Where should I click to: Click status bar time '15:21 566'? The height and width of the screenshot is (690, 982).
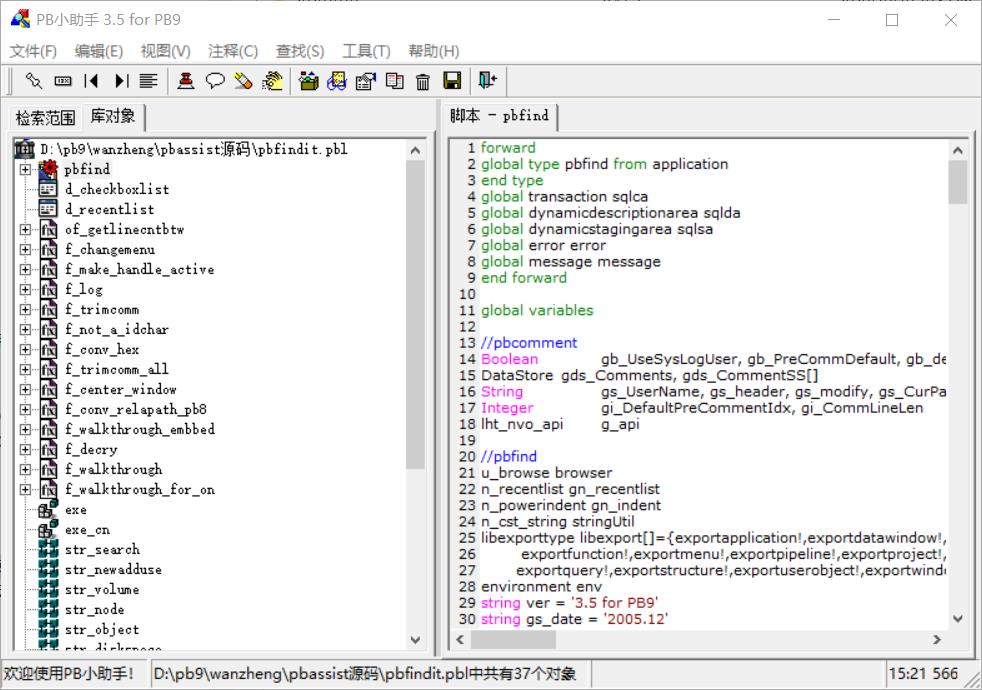tap(923, 674)
